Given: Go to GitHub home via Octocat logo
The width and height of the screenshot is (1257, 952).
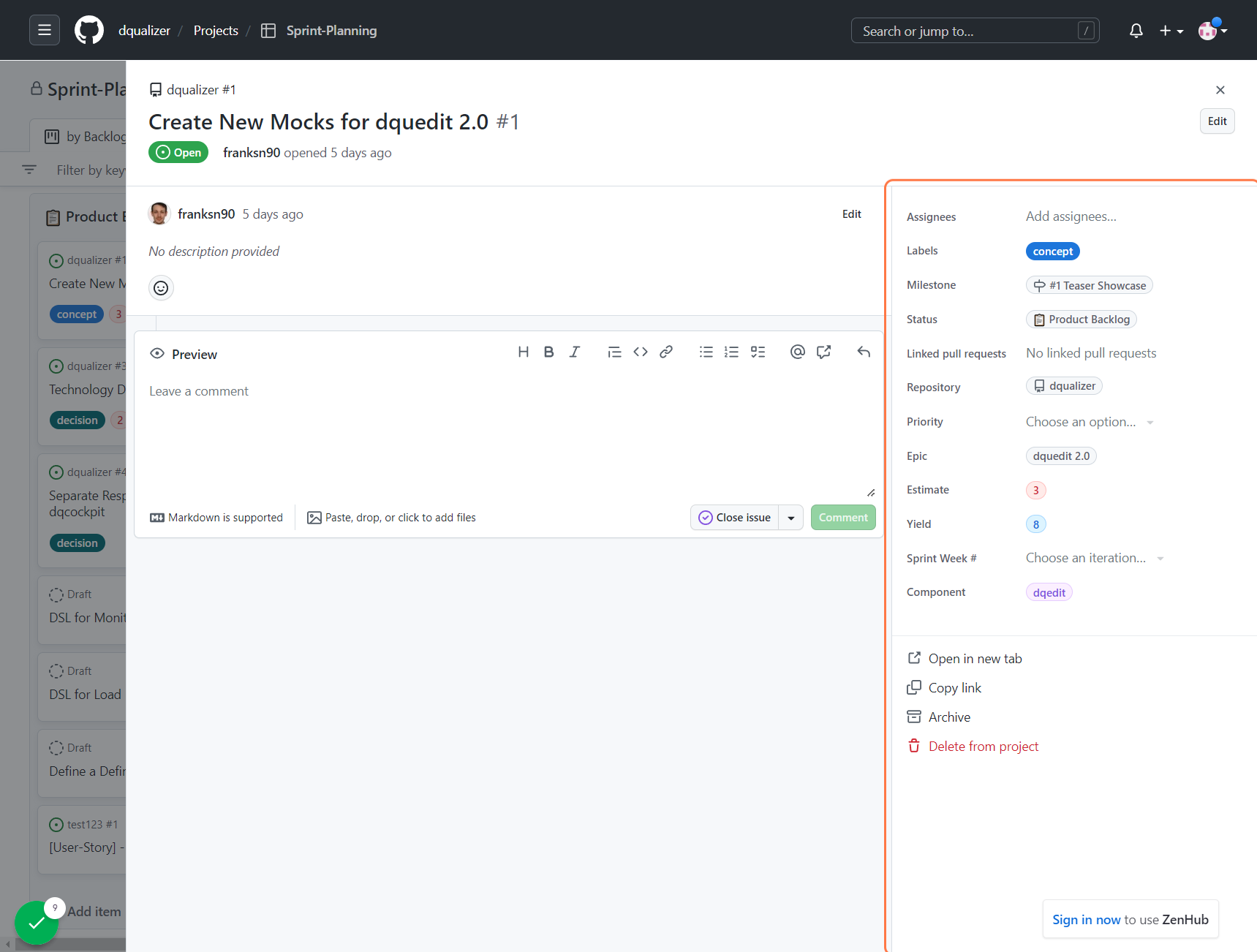Looking at the screenshot, I should coord(89,30).
